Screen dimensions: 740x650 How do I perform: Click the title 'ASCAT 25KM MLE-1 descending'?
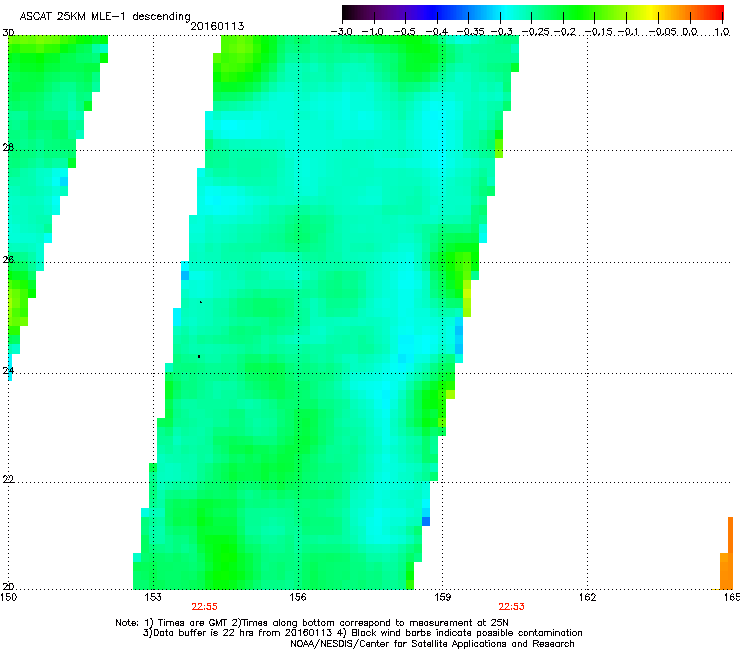pyautogui.click(x=105, y=16)
